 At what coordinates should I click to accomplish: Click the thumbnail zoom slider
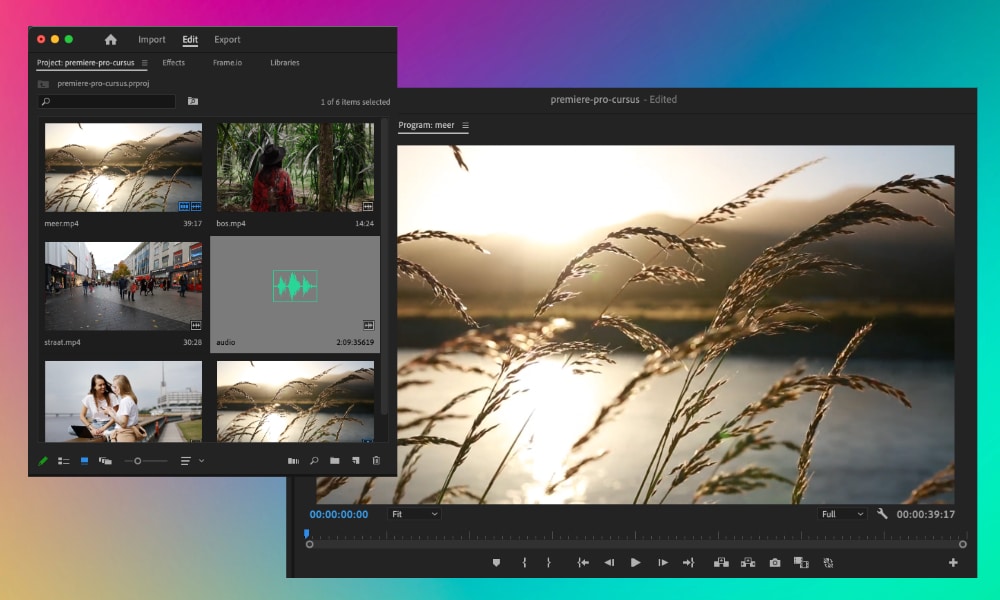pos(138,461)
